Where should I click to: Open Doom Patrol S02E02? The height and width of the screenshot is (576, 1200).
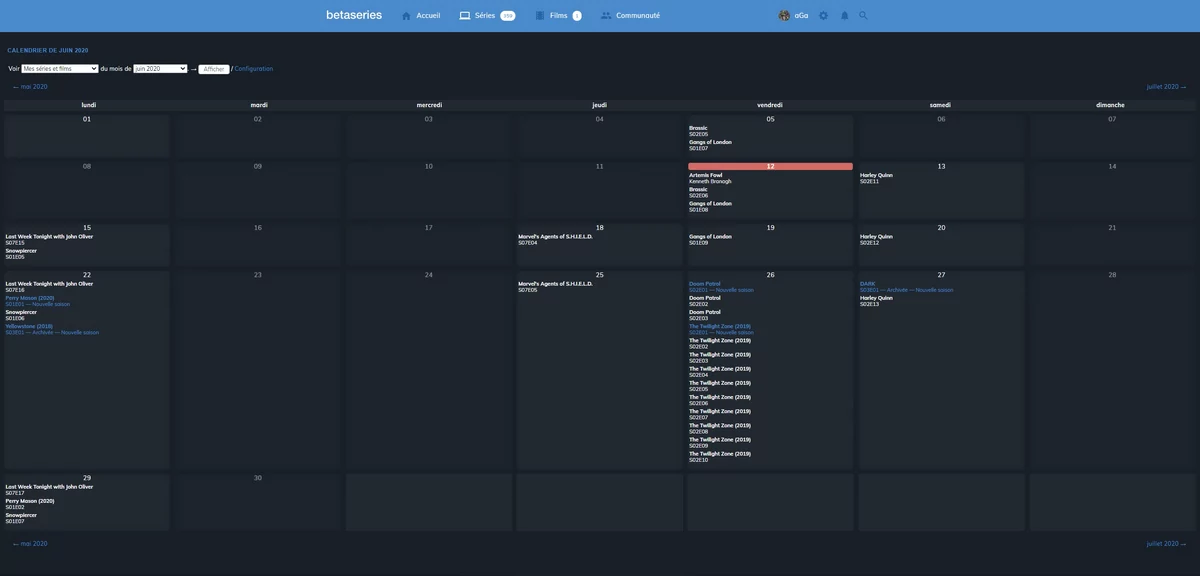click(x=705, y=301)
